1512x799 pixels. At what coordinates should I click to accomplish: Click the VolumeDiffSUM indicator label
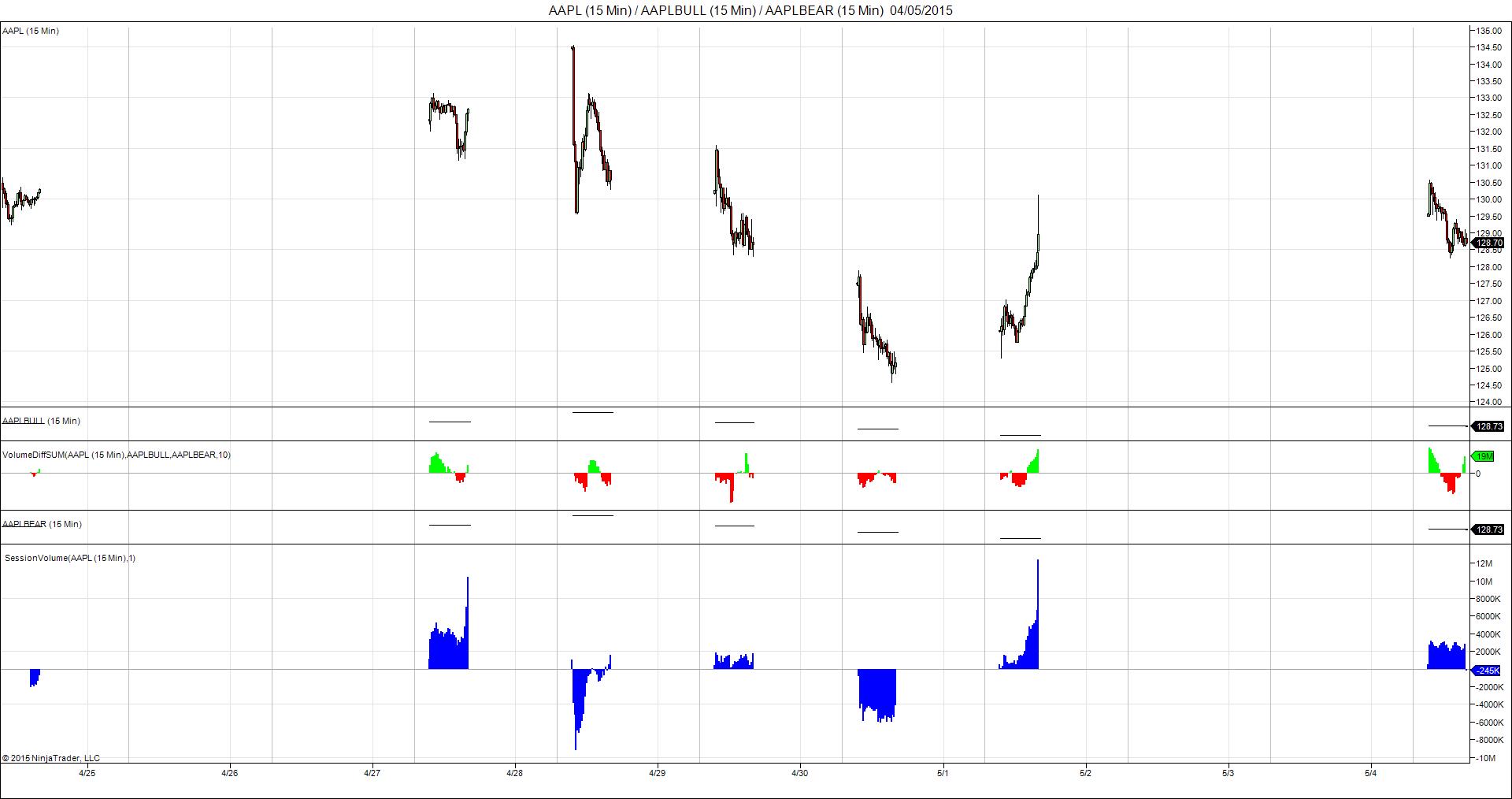pos(117,455)
